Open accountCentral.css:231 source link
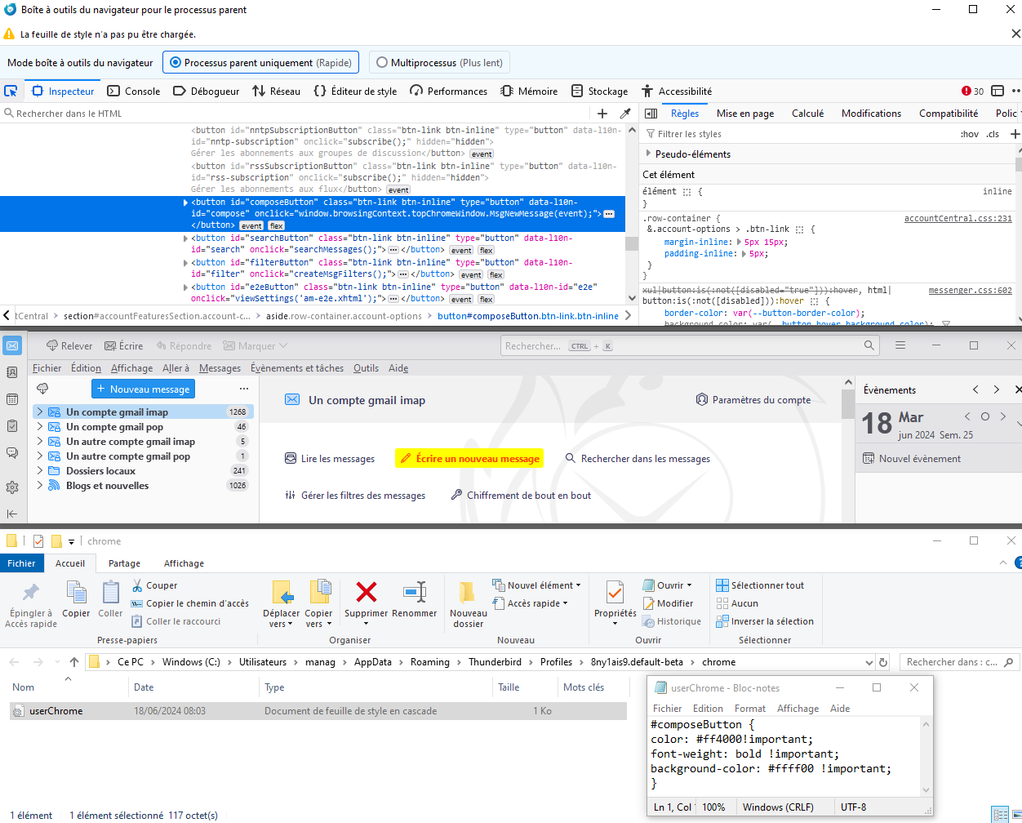This screenshot has width=1022, height=823. [x=957, y=218]
